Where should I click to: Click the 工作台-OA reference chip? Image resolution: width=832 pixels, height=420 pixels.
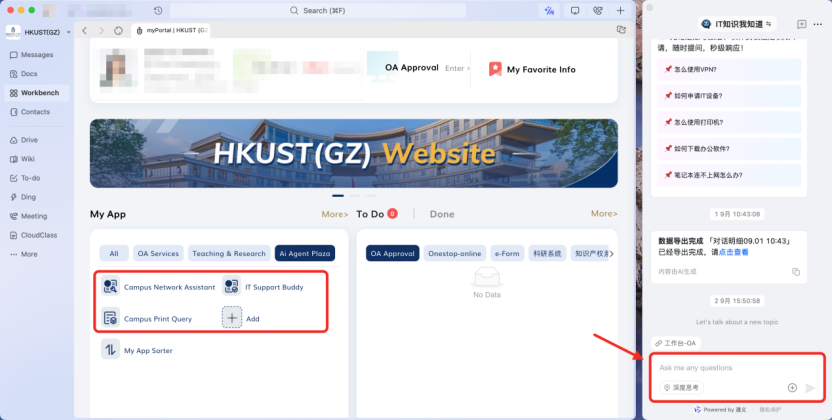coord(675,343)
